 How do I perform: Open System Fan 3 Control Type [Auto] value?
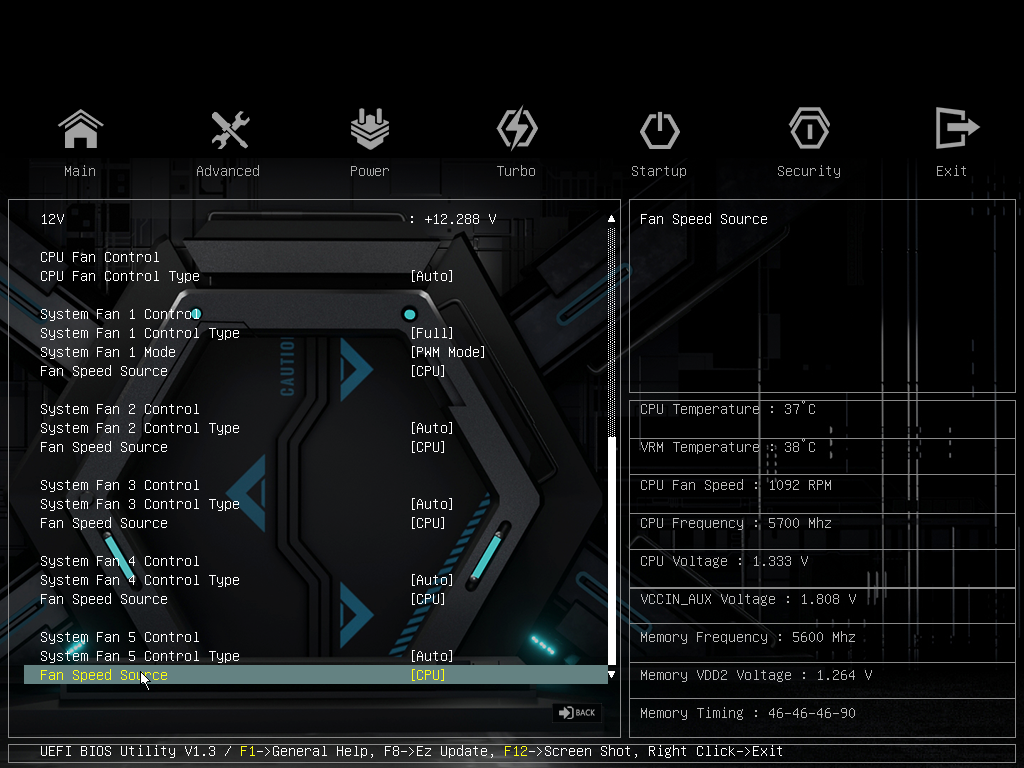432,504
